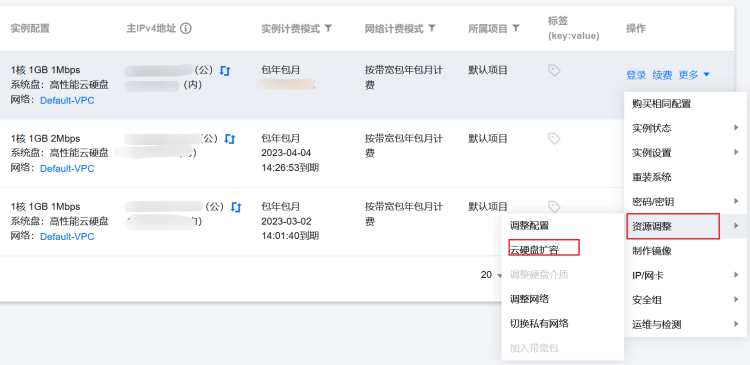Click the IP switch icon in first row

225,71
